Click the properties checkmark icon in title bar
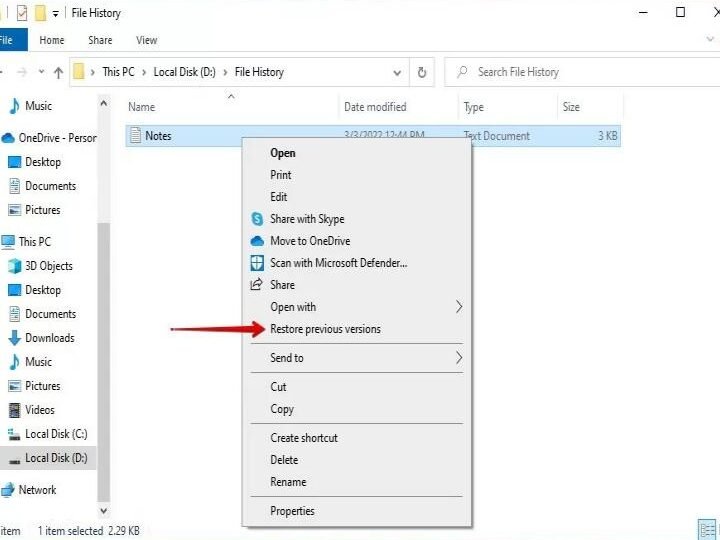 [x=22, y=13]
